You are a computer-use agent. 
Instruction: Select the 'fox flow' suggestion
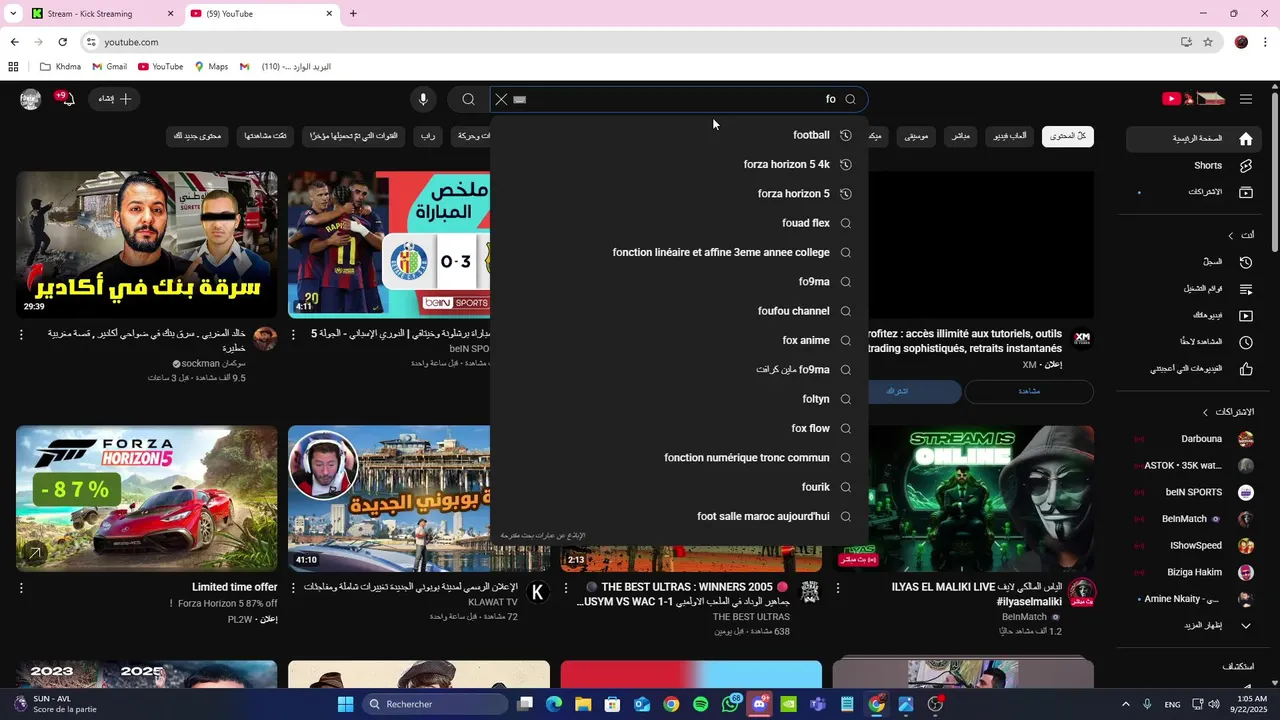click(x=679, y=428)
